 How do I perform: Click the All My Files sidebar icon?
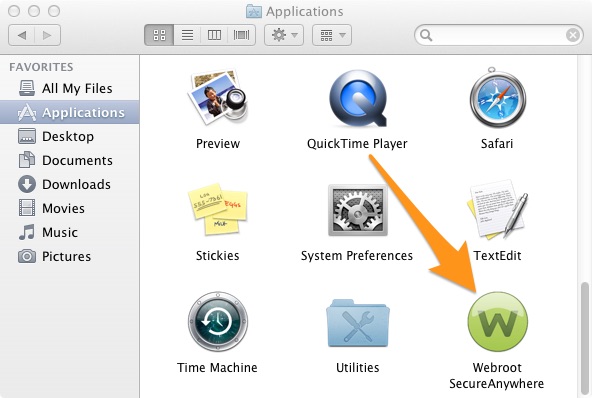point(27,88)
